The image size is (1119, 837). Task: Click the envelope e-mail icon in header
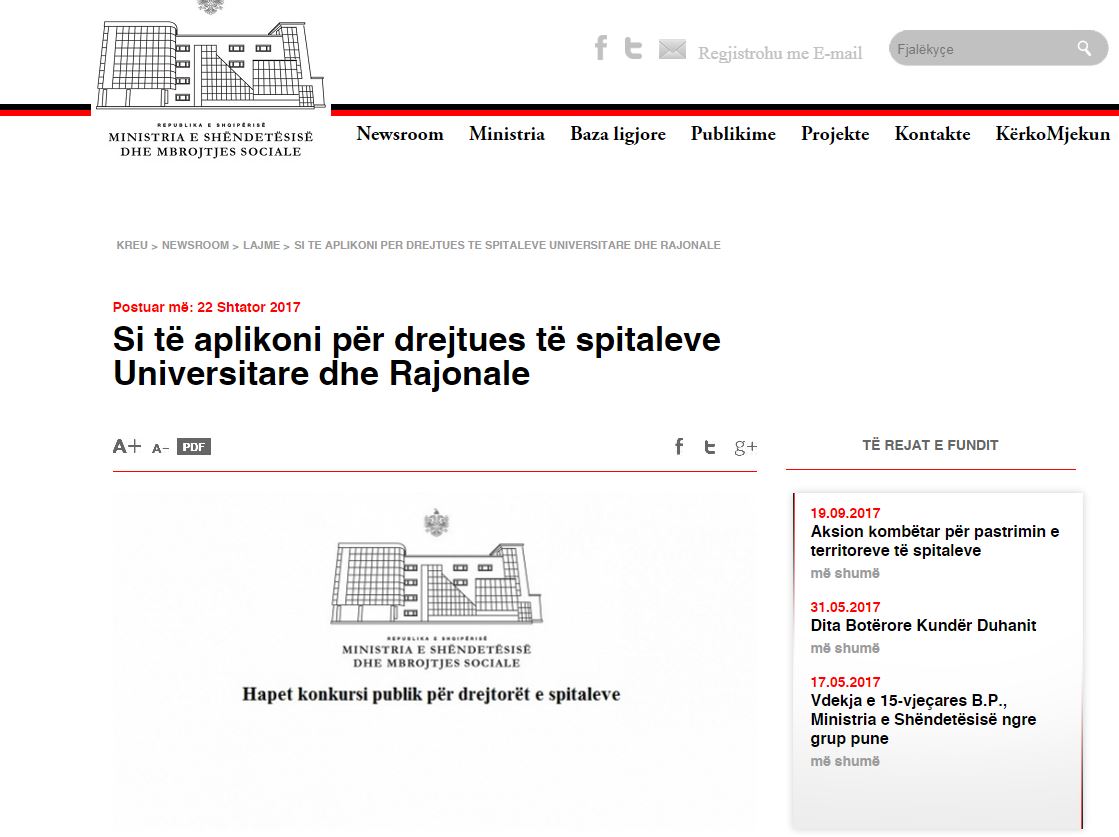672,49
